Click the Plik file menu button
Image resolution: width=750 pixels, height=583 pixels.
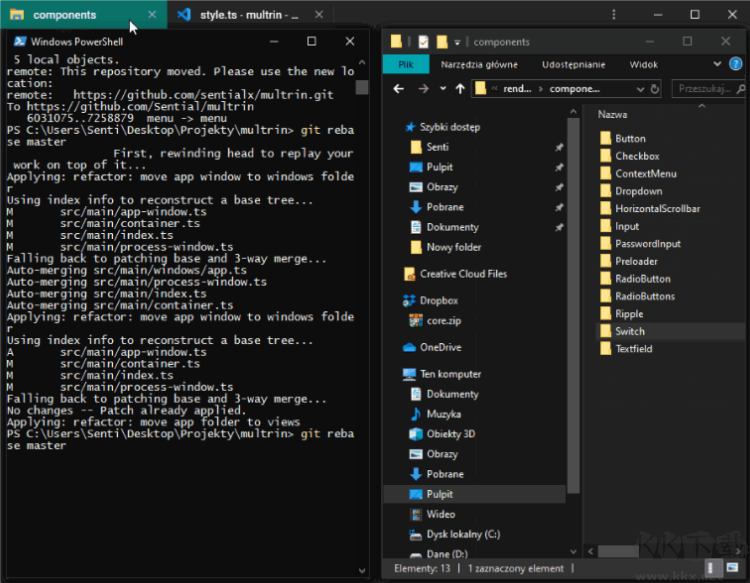point(406,65)
